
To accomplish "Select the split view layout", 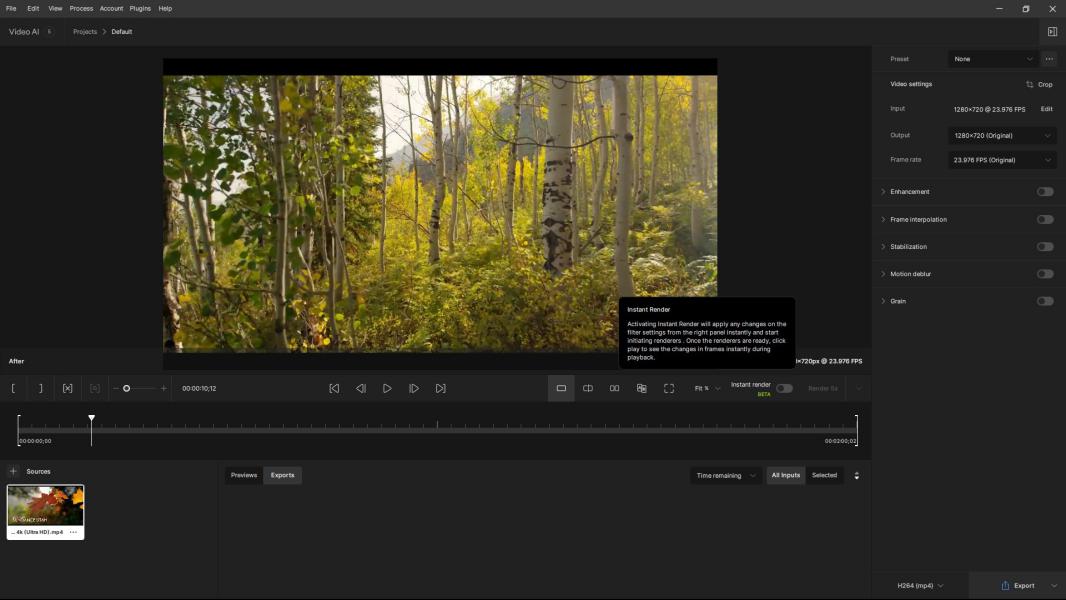I will pos(588,389).
